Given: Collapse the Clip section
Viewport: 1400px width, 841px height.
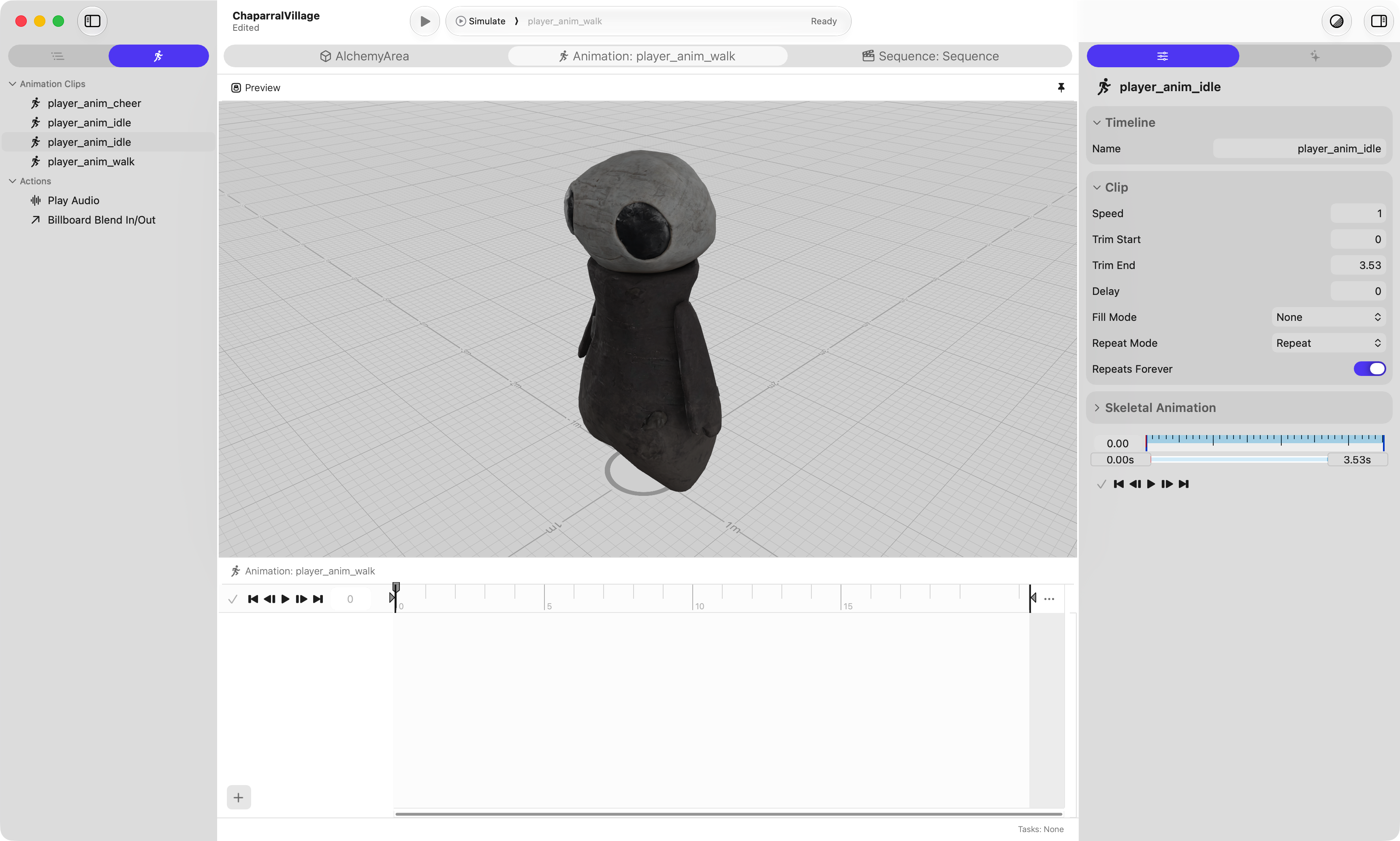Looking at the screenshot, I should coord(1096,187).
